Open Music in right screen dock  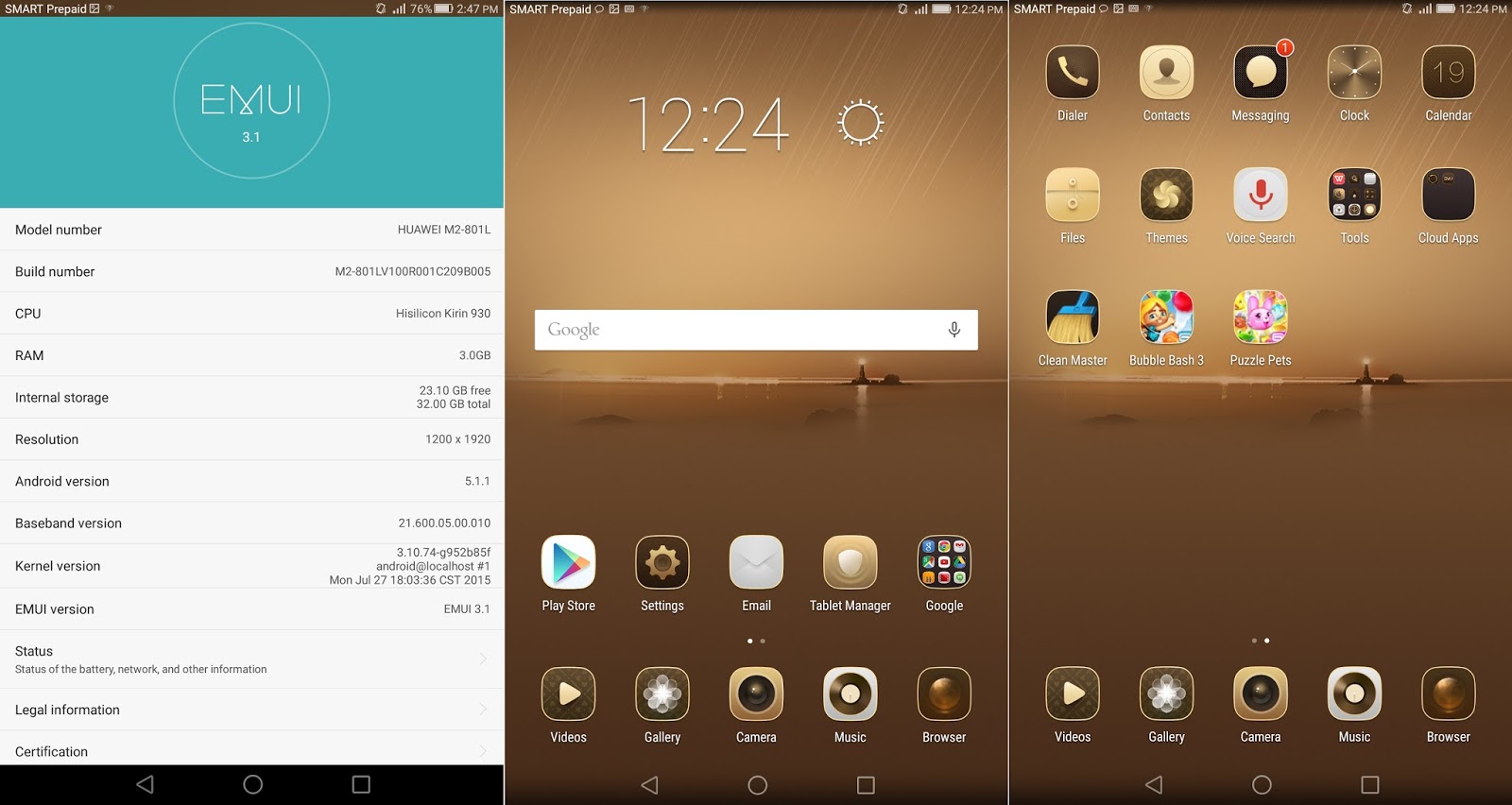(x=1354, y=694)
